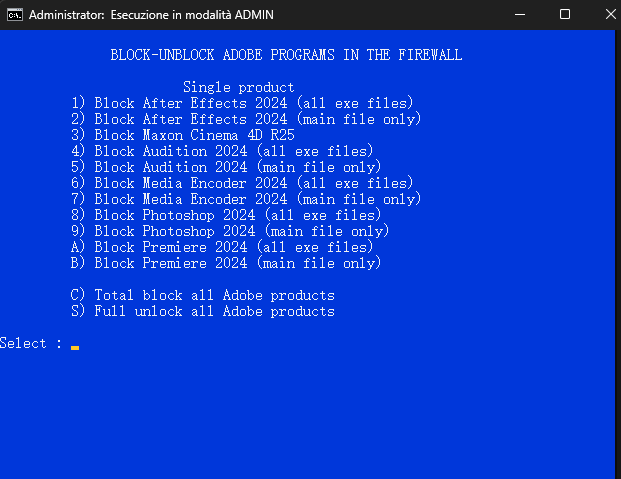Click the command prompt icon in title bar
Viewport: 621px width, 479px height.
point(15,14)
